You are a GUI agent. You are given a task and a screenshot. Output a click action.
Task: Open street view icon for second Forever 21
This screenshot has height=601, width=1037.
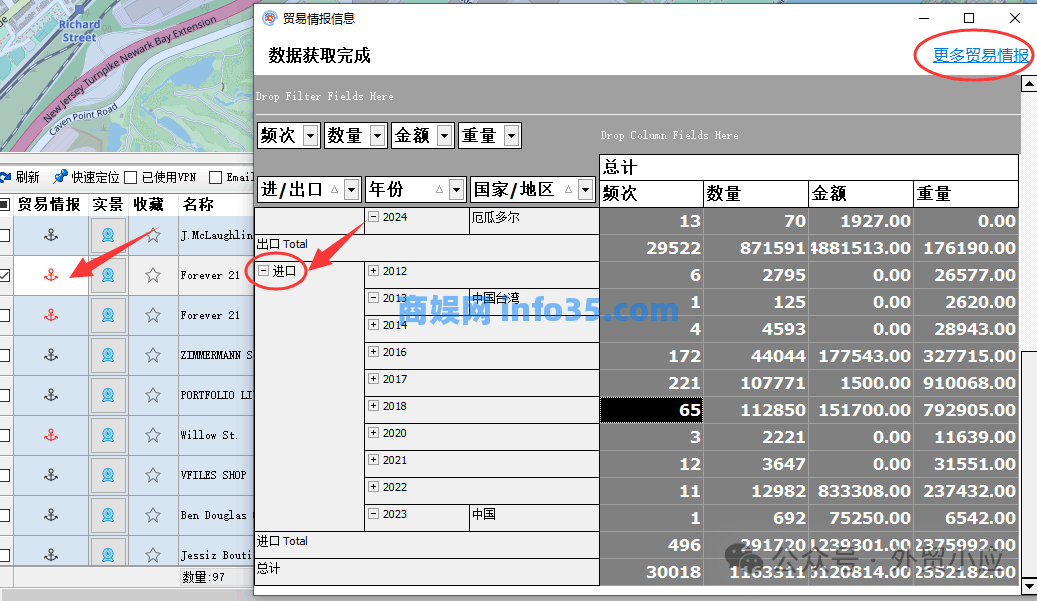[108, 315]
